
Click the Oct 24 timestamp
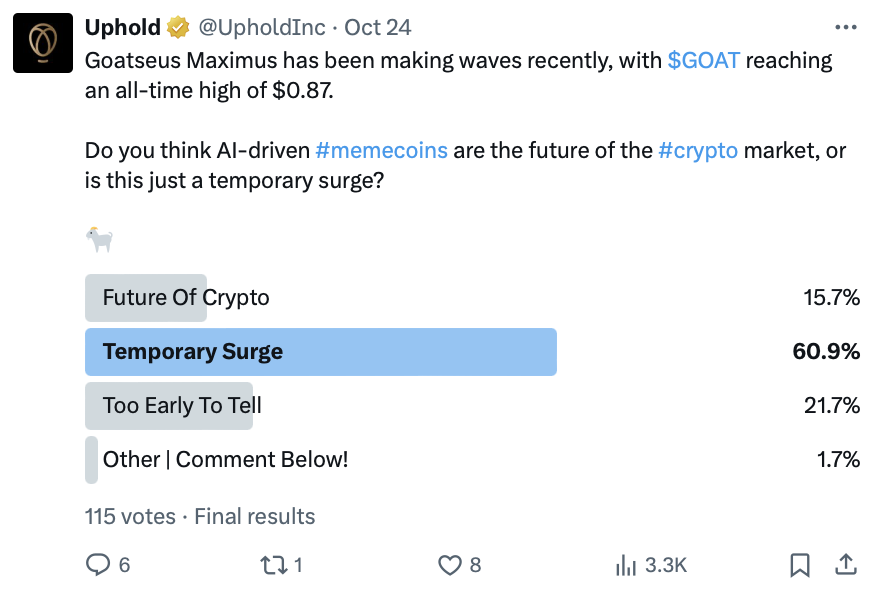click(x=378, y=27)
